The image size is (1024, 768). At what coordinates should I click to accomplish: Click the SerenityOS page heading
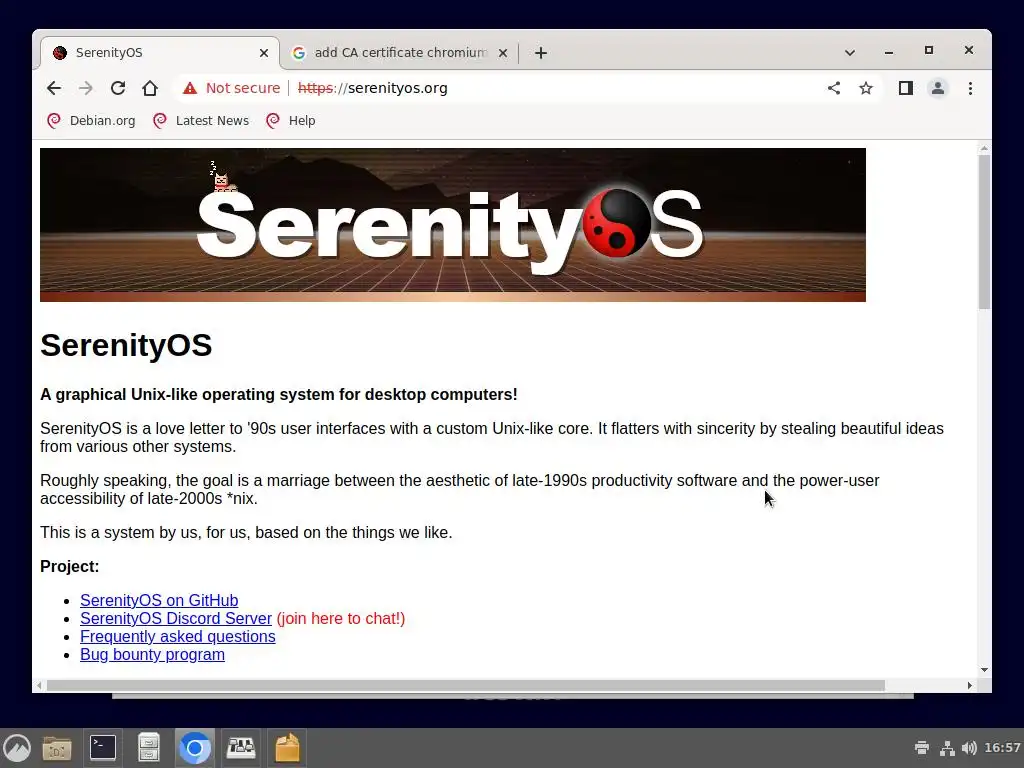pyautogui.click(x=126, y=345)
